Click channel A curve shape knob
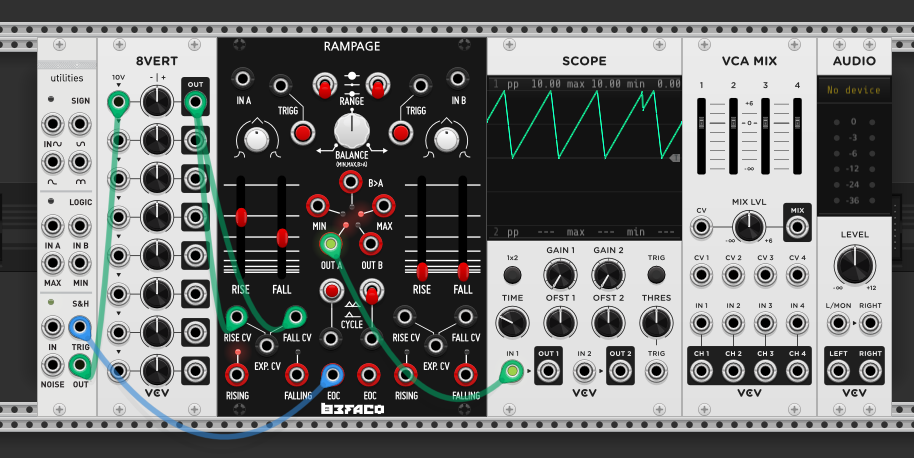This screenshot has height=458, width=914. [x=257, y=139]
